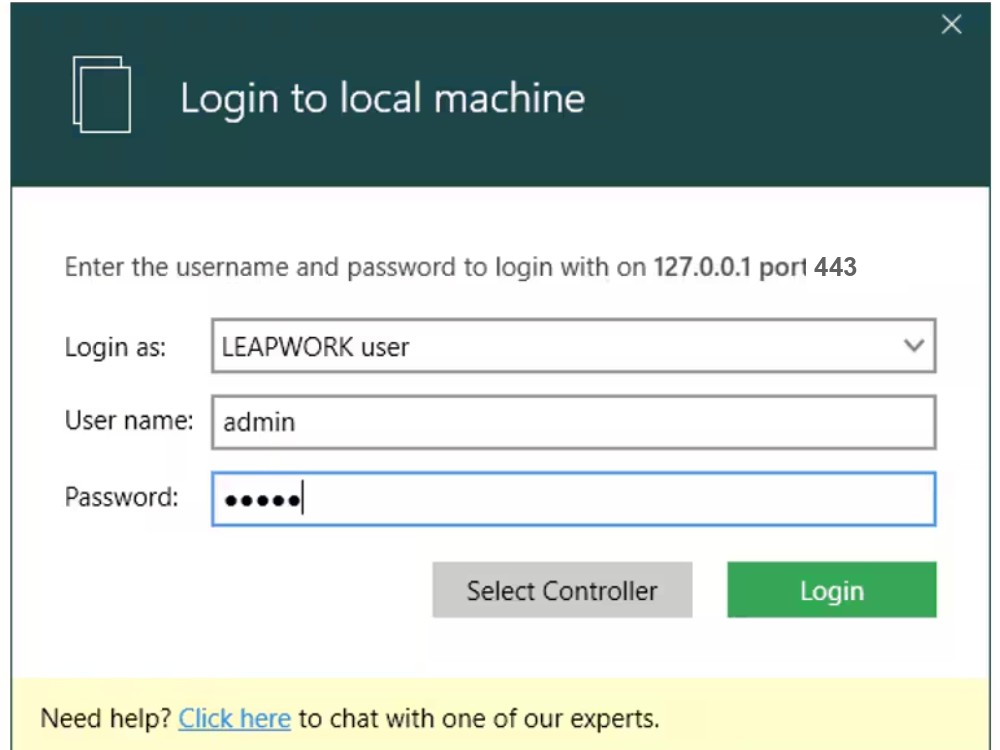Click the dropdown chevron next to LEAPWORK user

[914, 346]
